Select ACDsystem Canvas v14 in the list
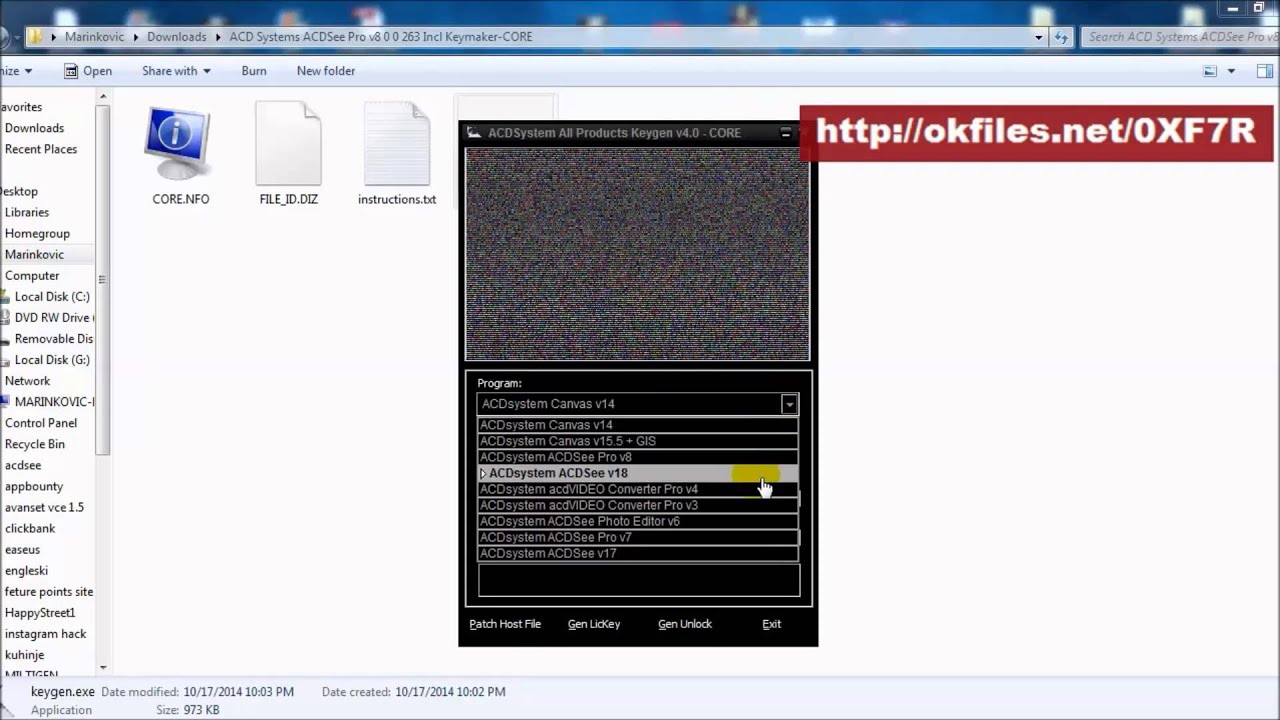Screen dimensions: 1280x720 (x=638, y=425)
